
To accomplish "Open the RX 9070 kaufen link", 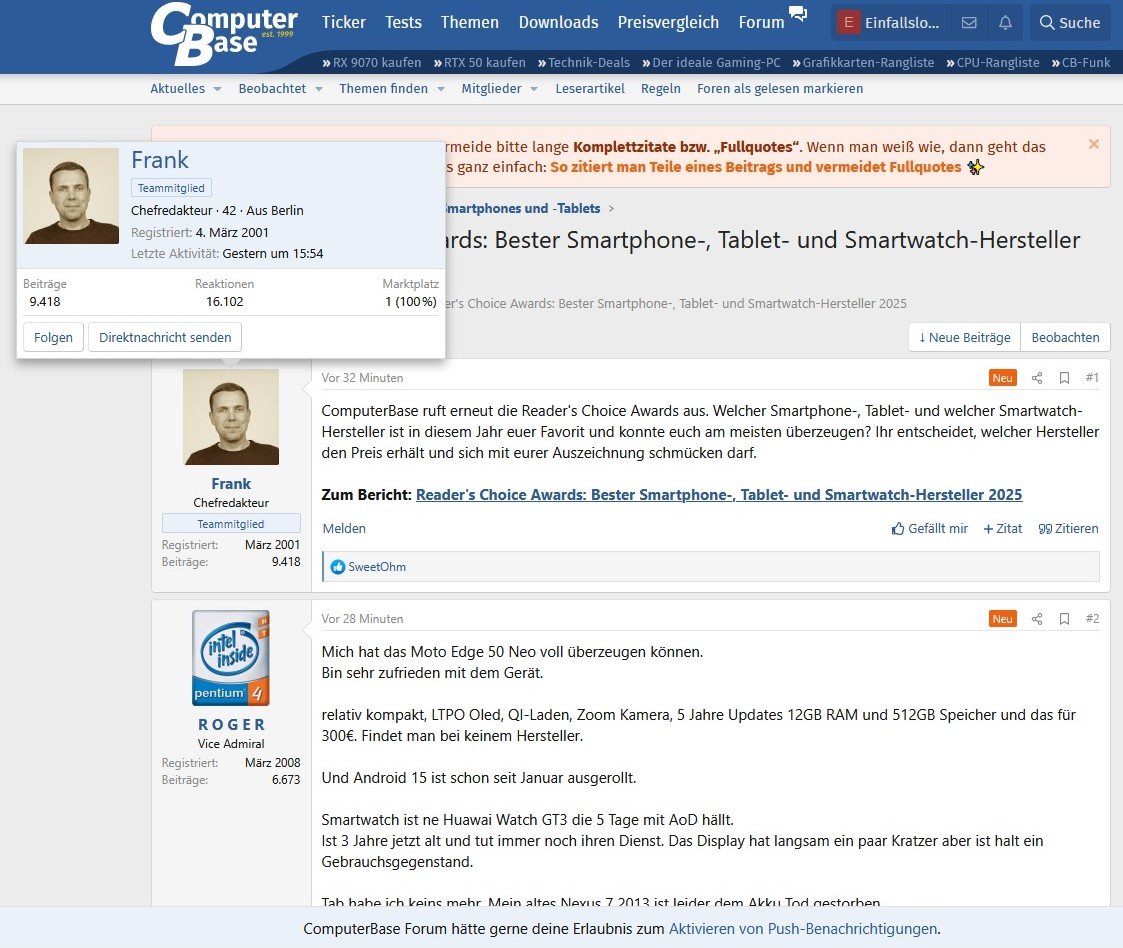I will pyautogui.click(x=372, y=62).
